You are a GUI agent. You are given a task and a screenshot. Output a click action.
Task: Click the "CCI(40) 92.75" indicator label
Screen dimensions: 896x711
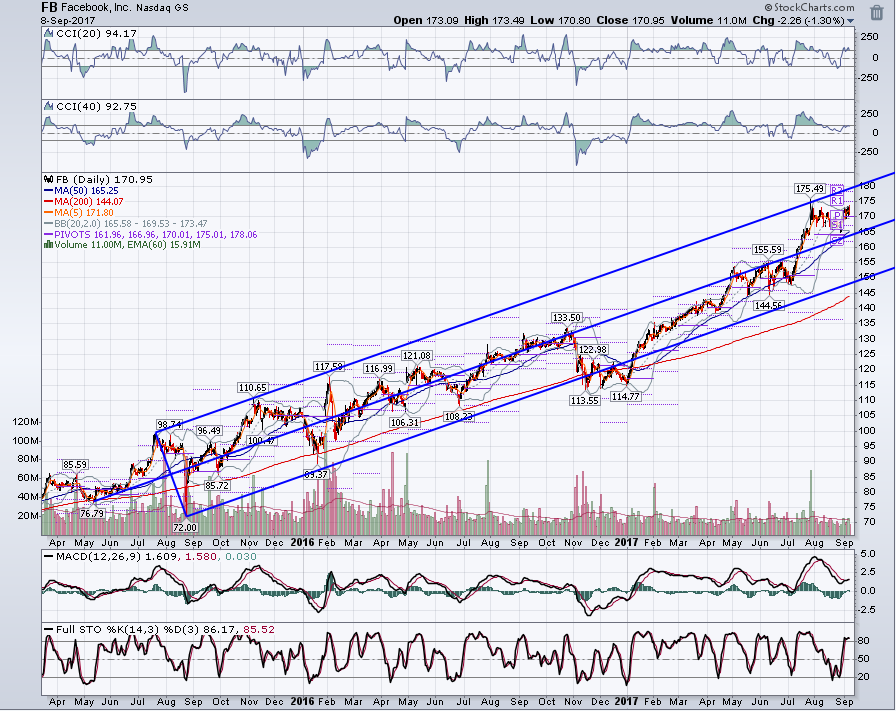point(96,106)
